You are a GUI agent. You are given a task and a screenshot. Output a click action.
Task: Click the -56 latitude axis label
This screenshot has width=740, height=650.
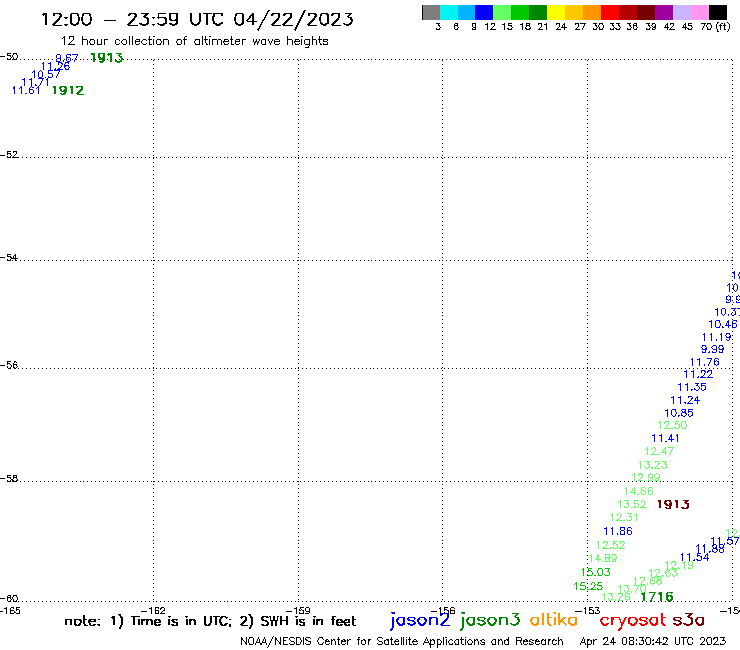point(9,365)
